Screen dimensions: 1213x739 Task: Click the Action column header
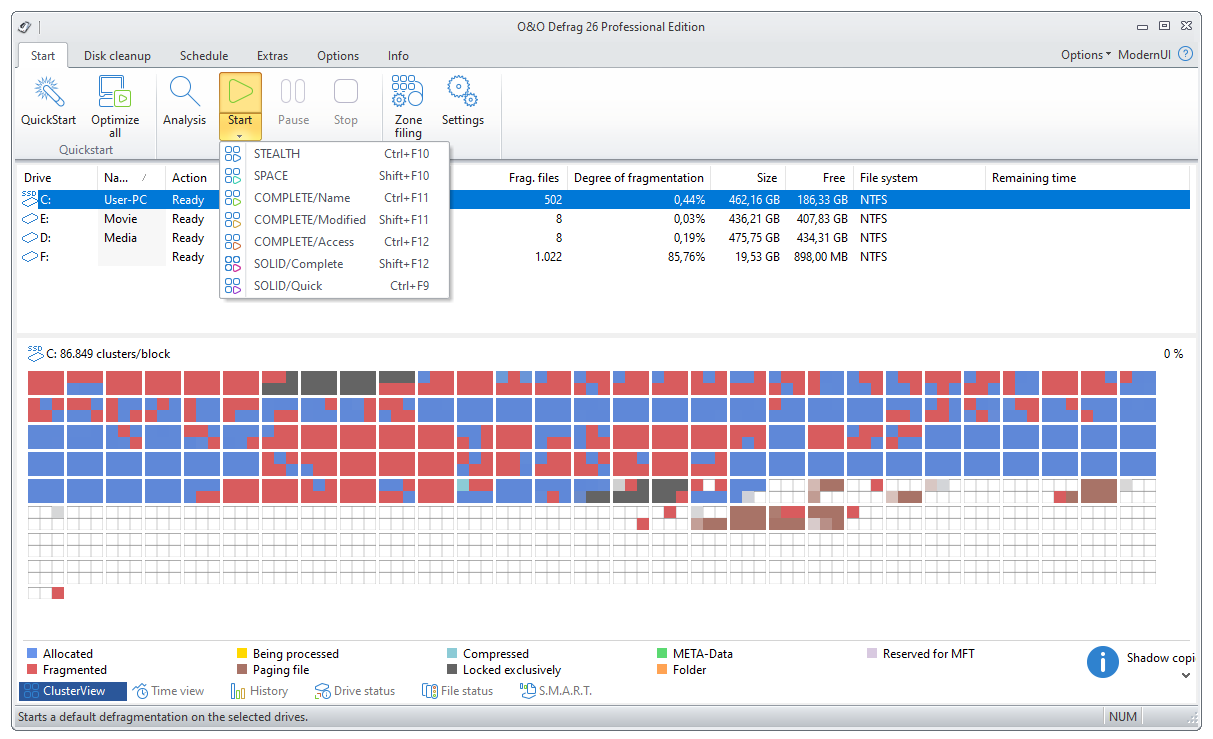[190, 178]
